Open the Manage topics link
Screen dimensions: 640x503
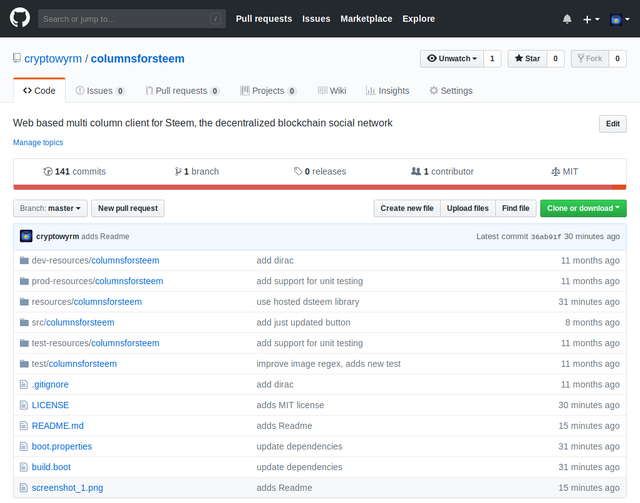[x=38, y=142]
